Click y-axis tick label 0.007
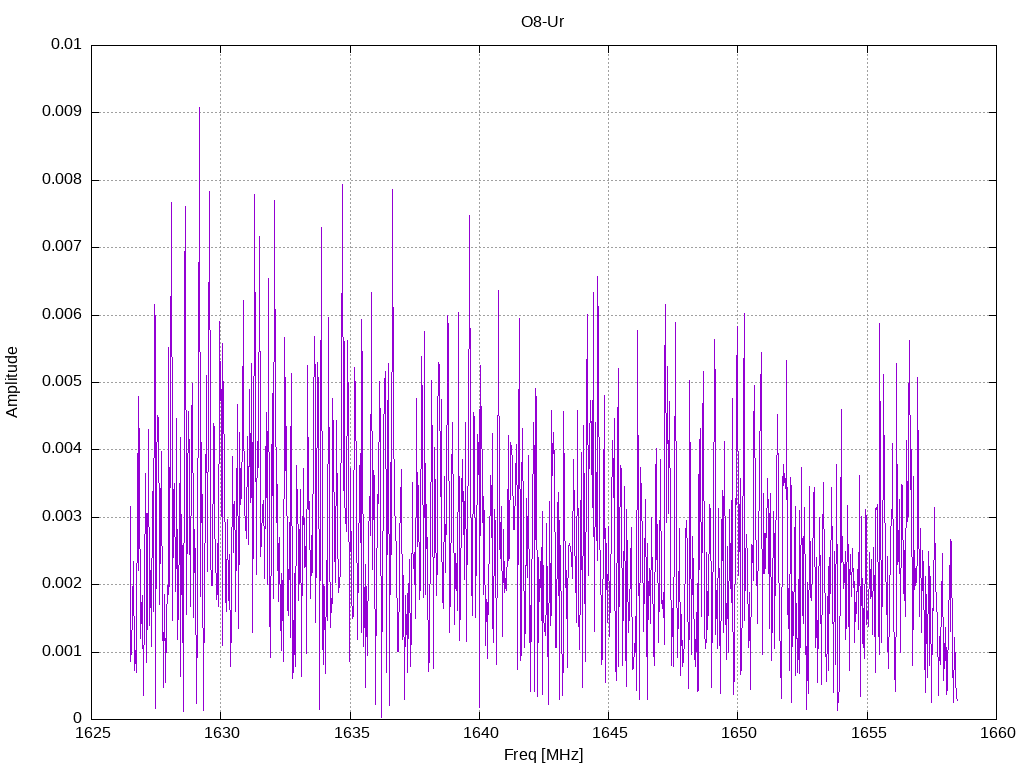 (61, 246)
